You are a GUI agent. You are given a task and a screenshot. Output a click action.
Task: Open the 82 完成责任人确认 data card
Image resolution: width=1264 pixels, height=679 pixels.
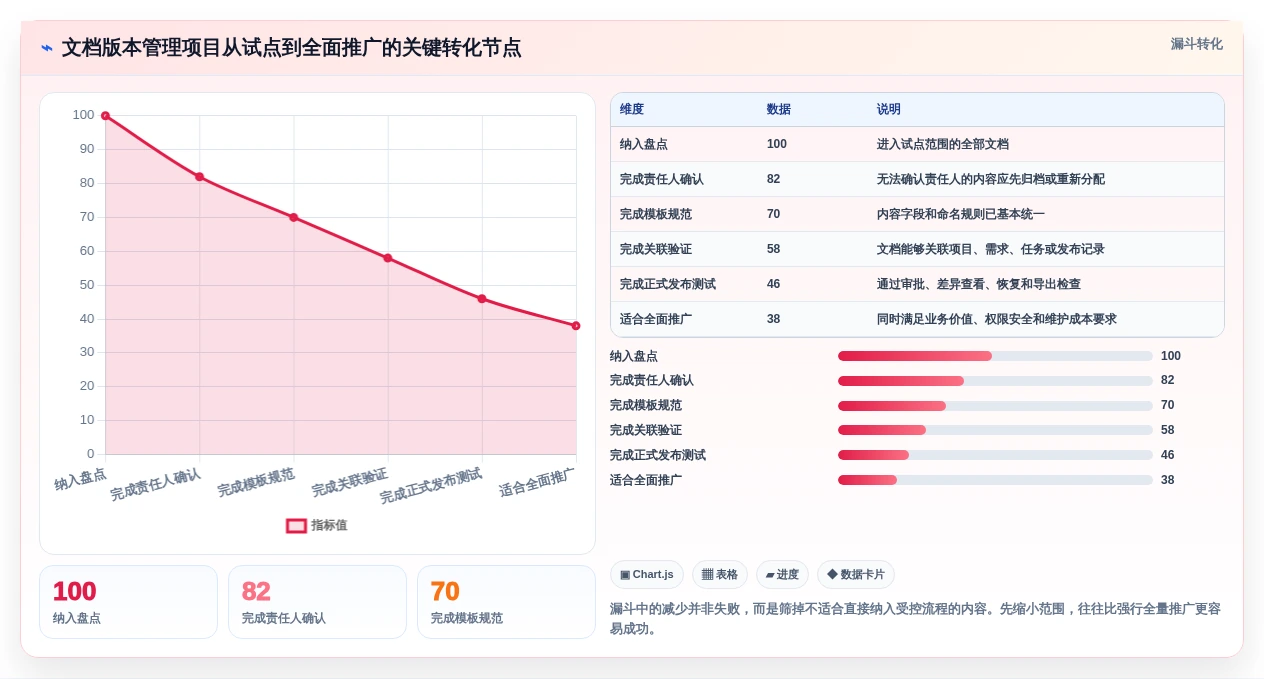(317, 602)
